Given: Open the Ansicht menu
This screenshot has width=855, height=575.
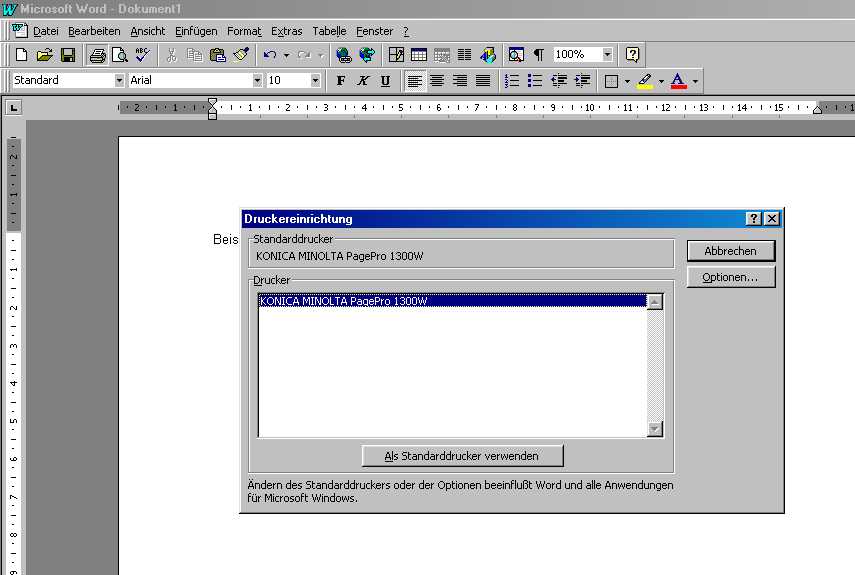Looking at the screenshot, I should click(x=148, y=32).
